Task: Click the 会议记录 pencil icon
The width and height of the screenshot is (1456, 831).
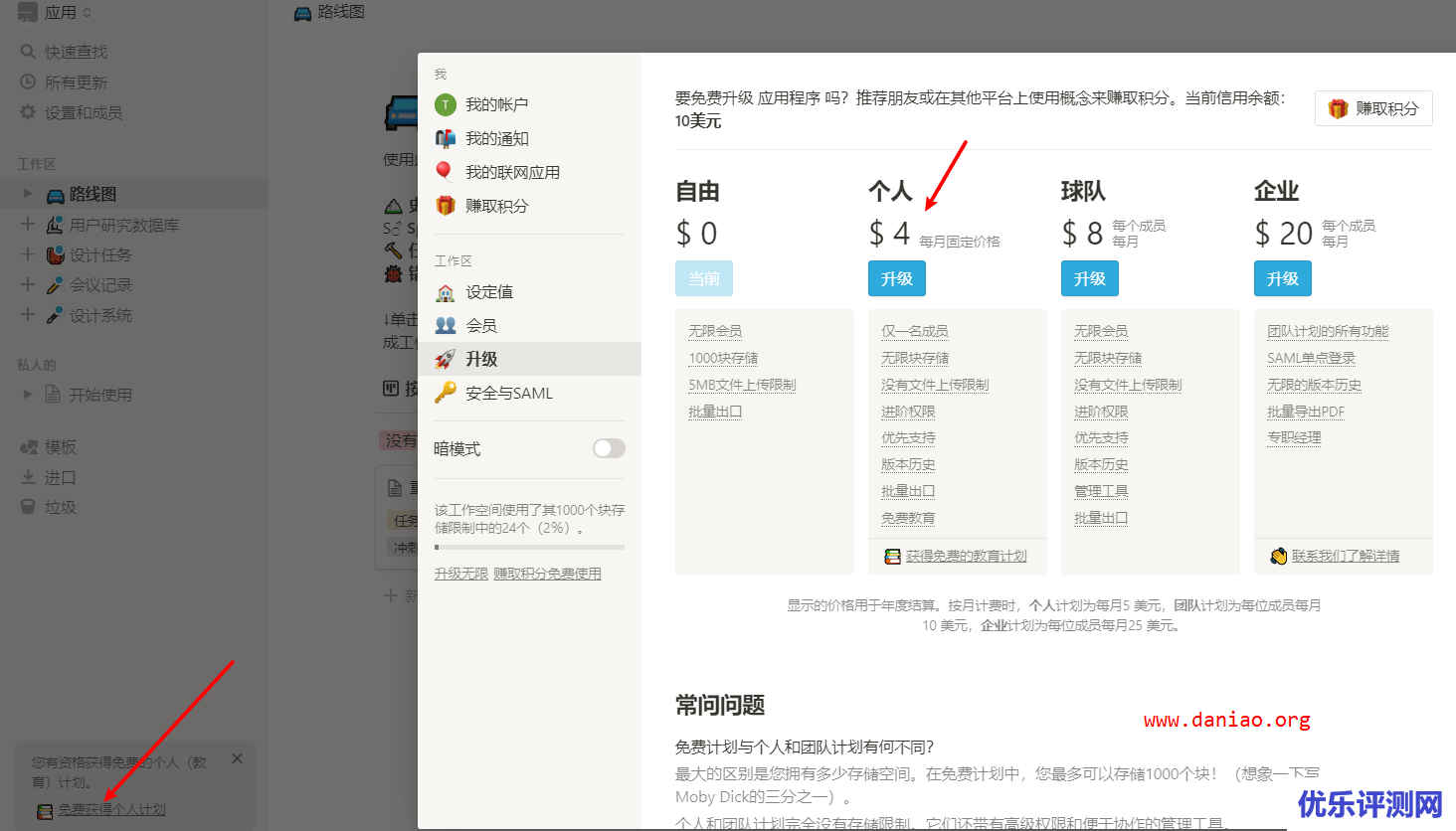Action: click(x=55, y=284)
